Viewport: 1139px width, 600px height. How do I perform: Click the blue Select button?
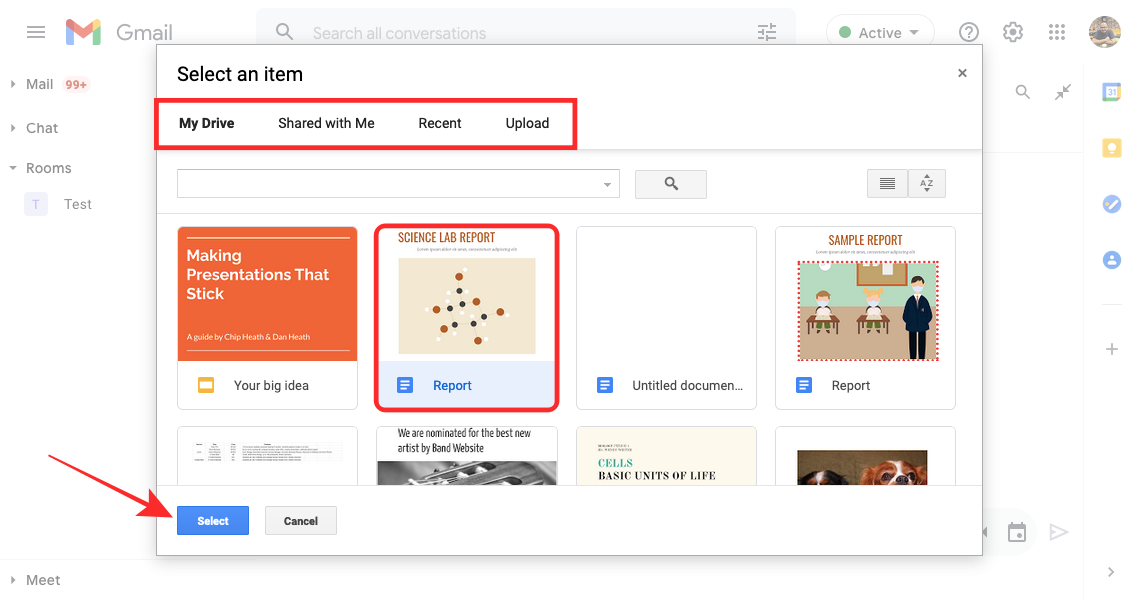coord(213,521)
